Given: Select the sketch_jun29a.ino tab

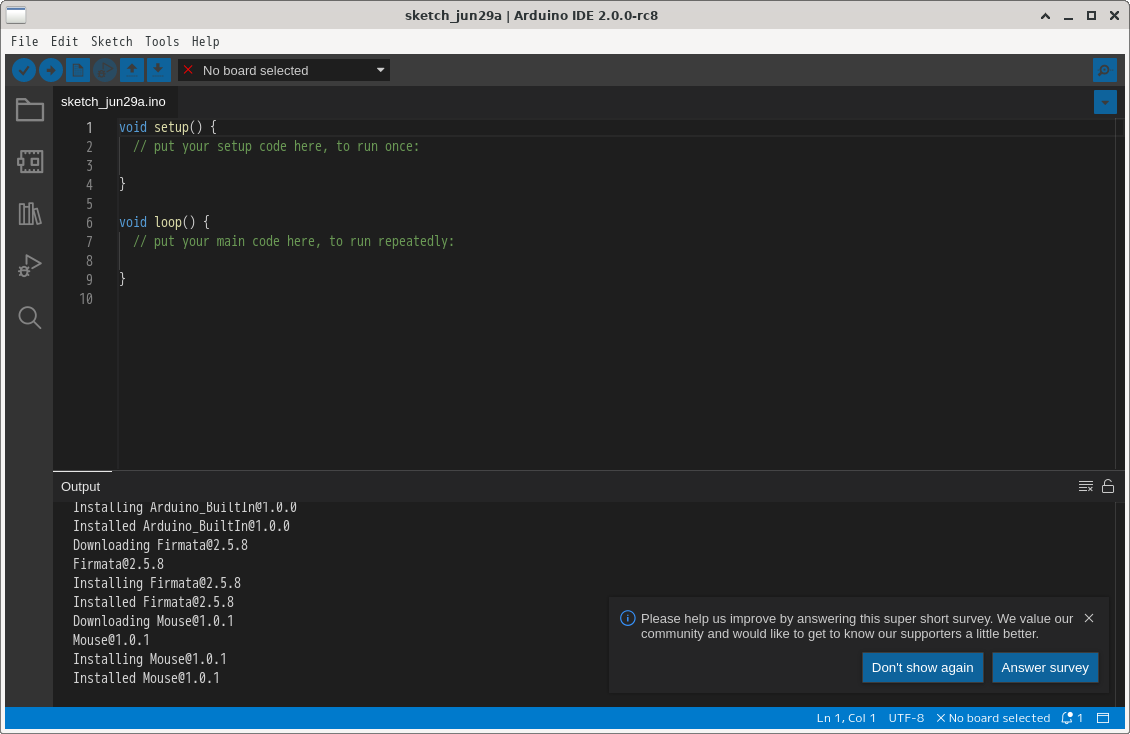Looking at the screenshot, I should 113,102.
